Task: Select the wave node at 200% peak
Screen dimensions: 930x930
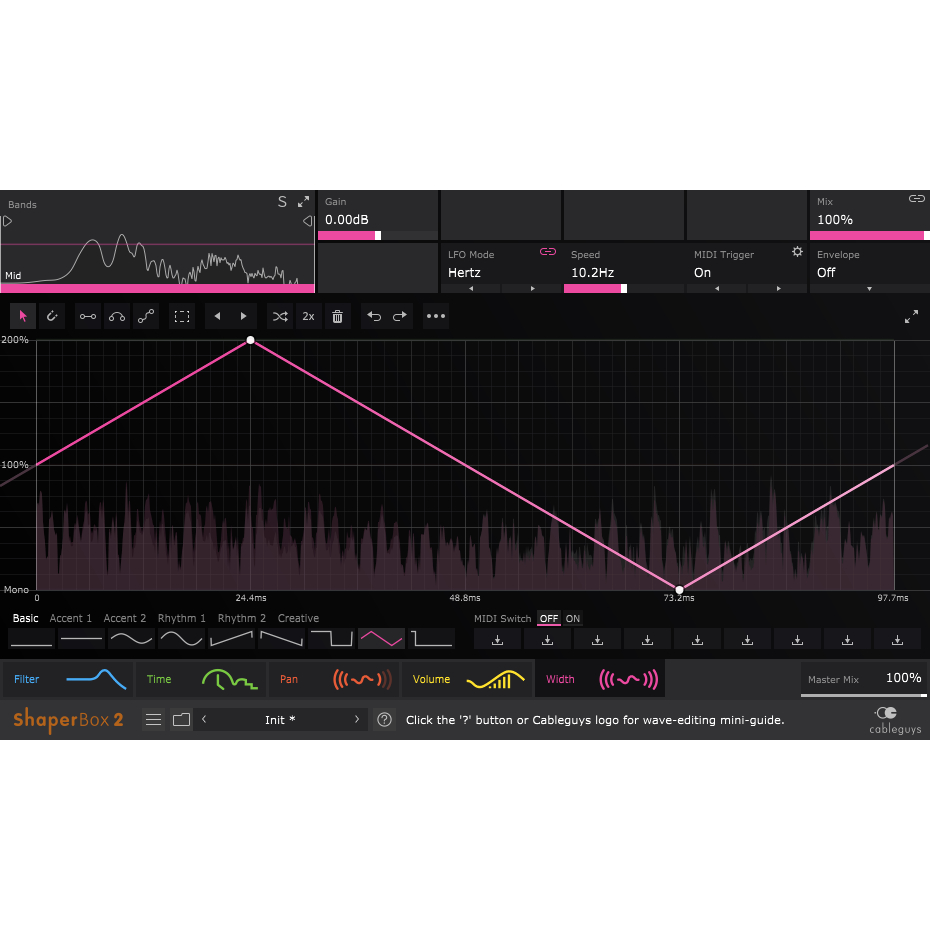Action: click(250, 340)
